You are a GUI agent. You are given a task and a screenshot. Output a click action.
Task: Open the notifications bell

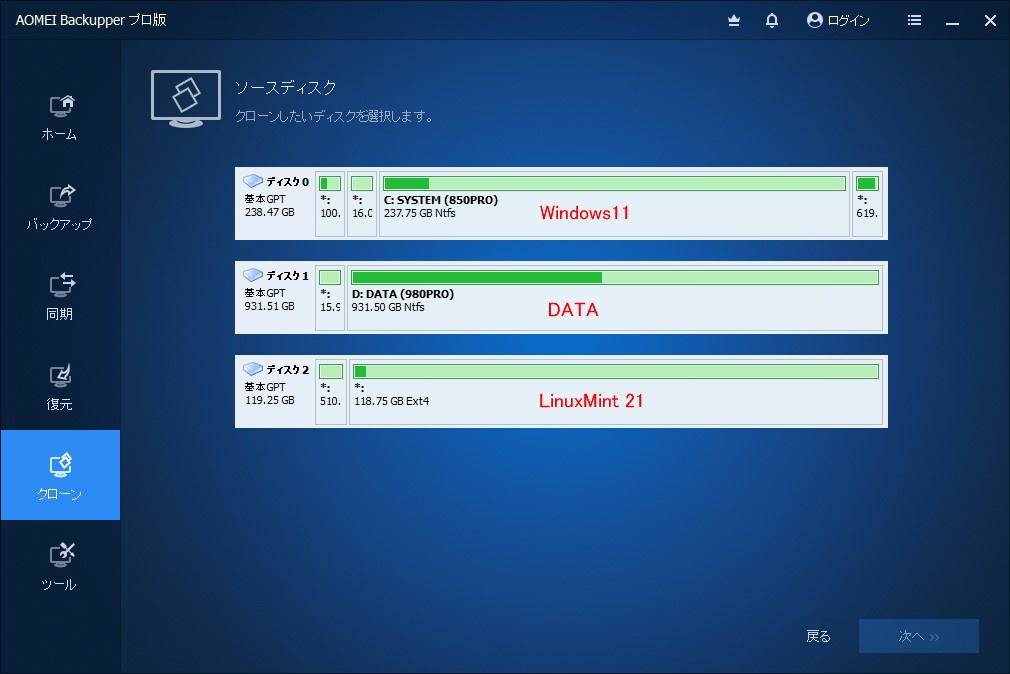[772, 21]
